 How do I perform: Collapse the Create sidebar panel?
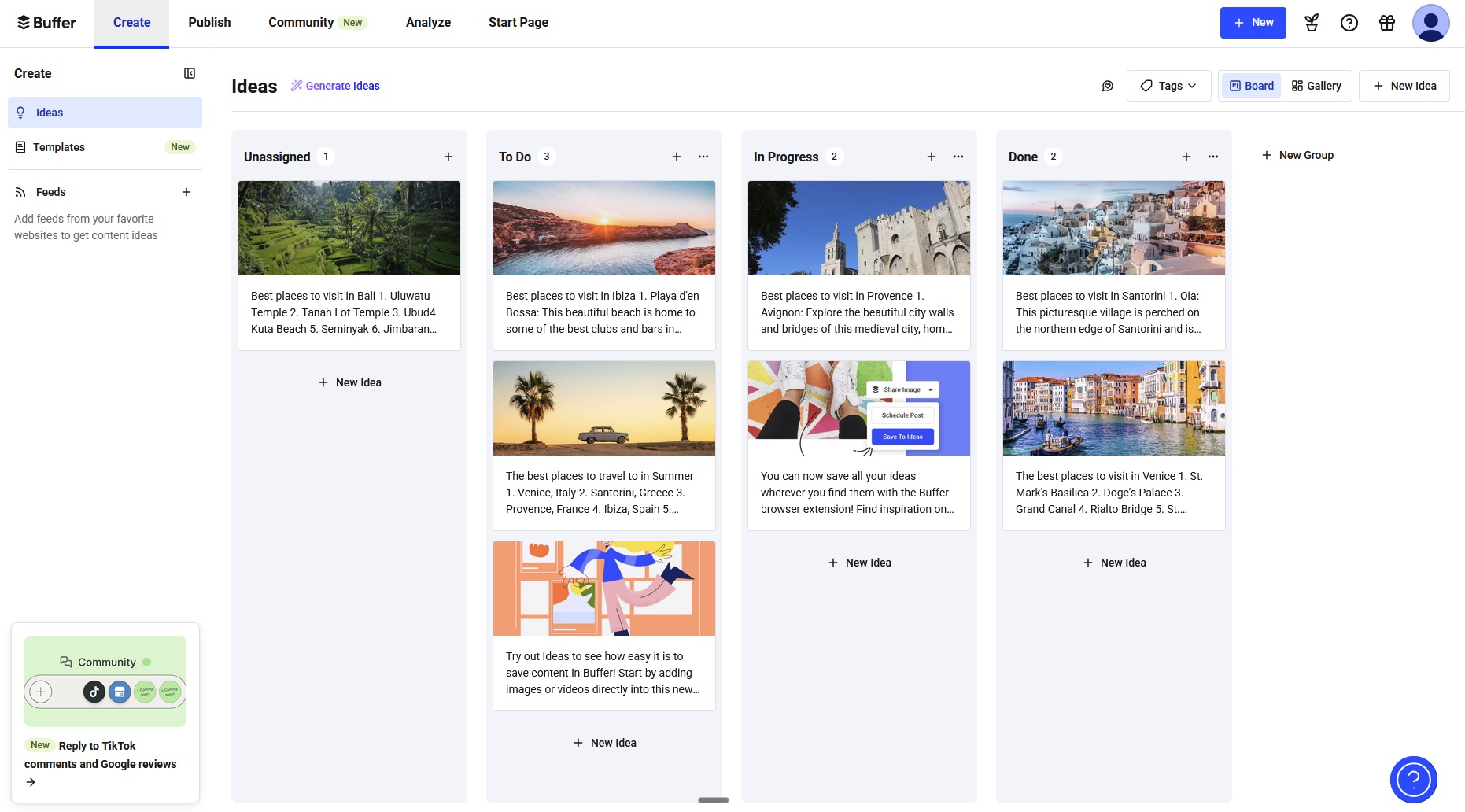[189, 72]
